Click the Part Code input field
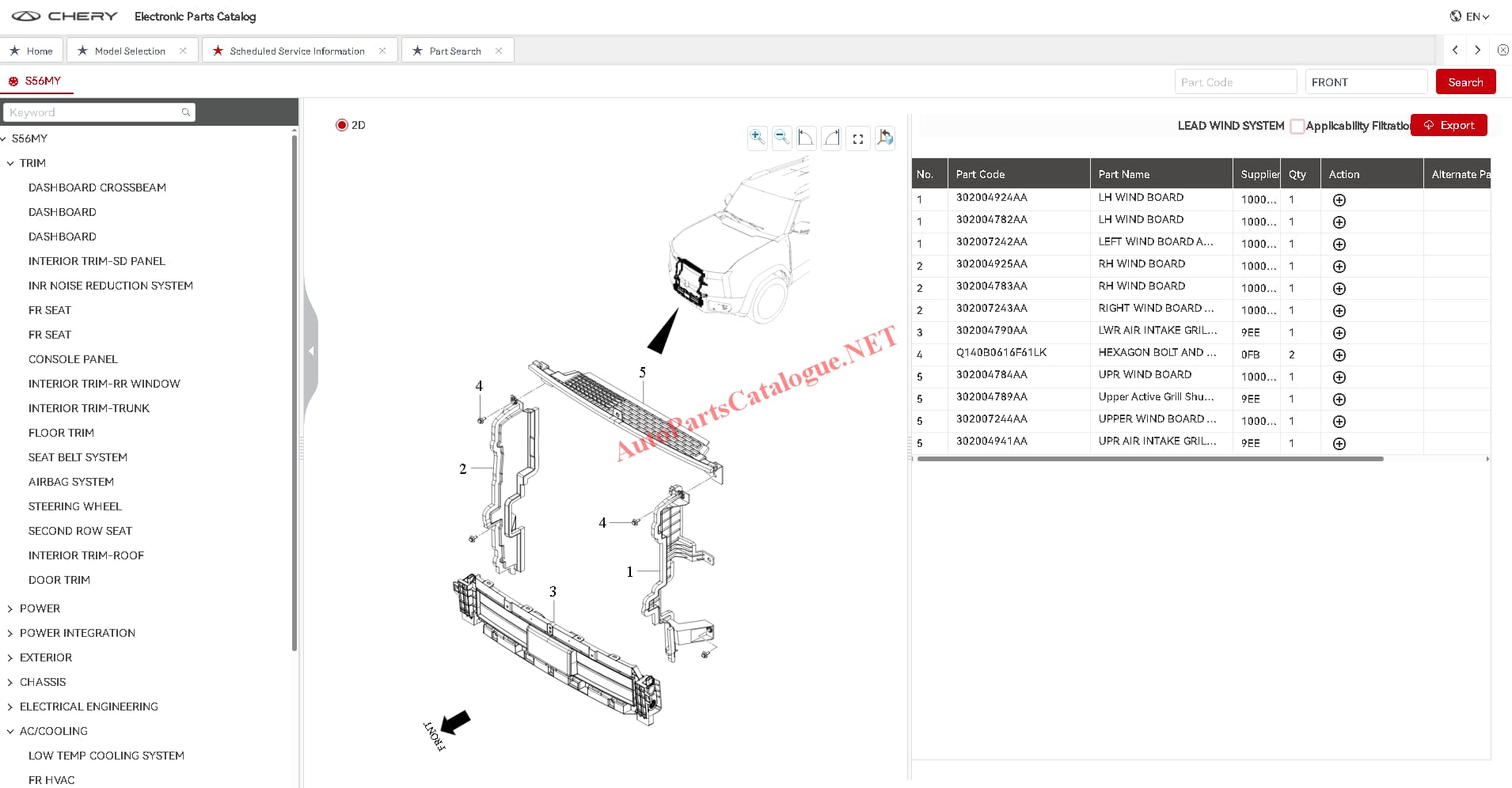 (1236, 81)
